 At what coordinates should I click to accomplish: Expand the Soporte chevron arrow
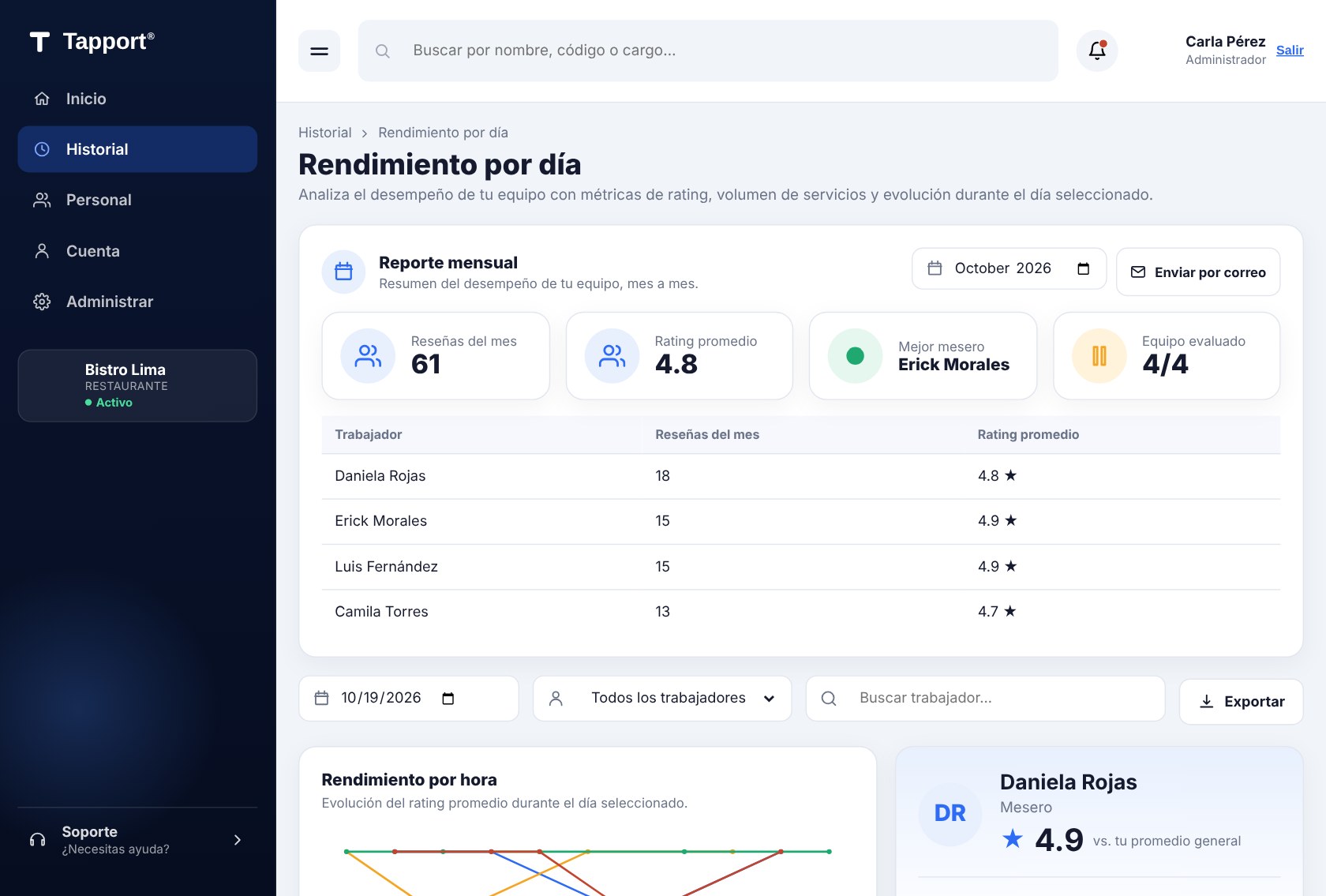tap(238, 840)
